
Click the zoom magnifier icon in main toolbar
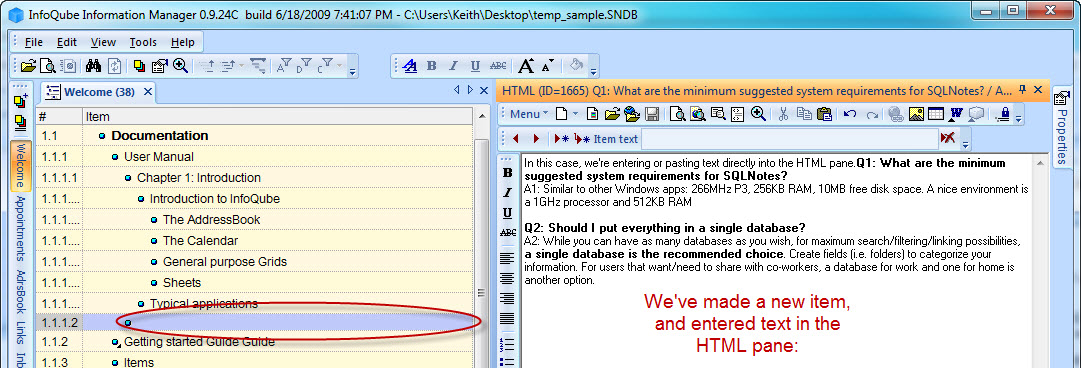180,66
